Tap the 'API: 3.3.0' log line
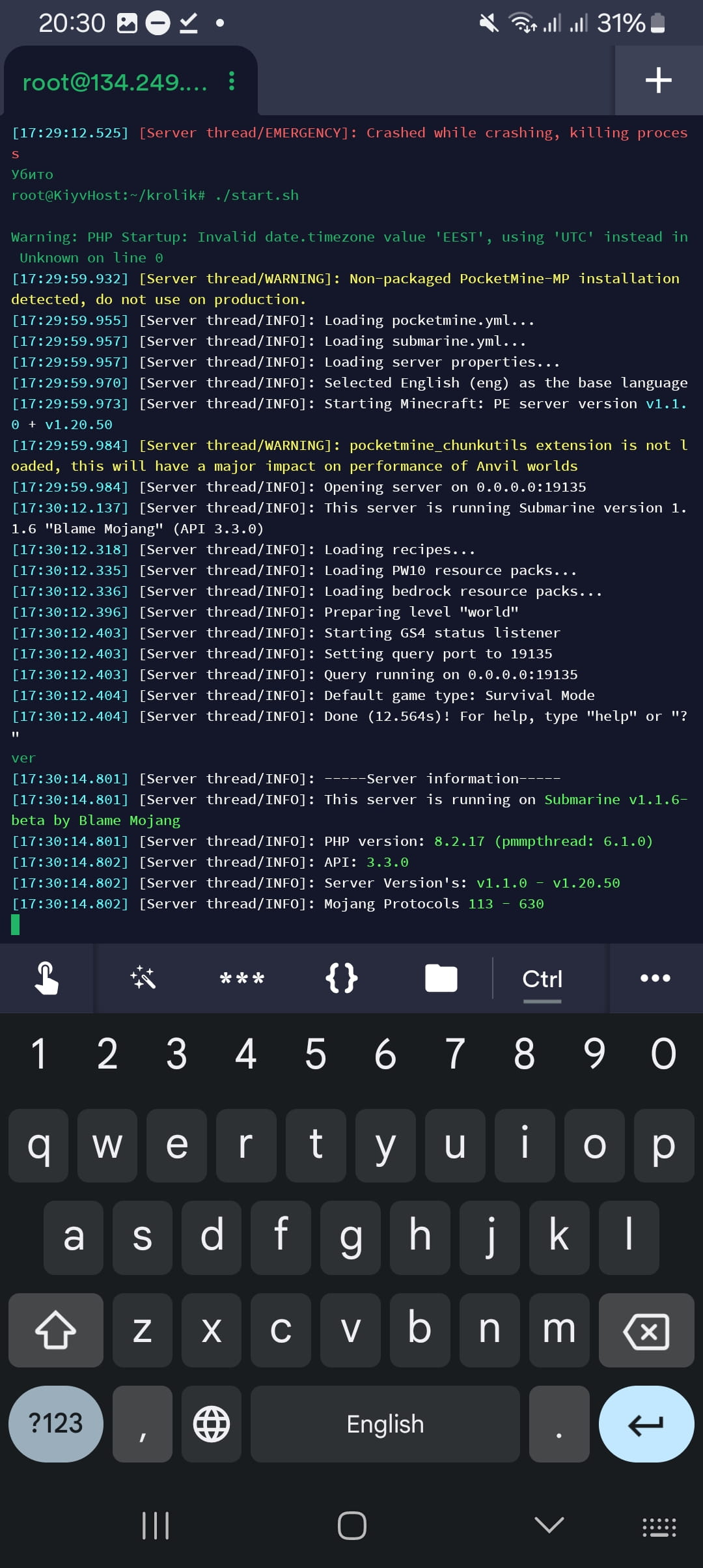Image resolution: width=703 pixels, height=1568 pixels. (366, 862)
